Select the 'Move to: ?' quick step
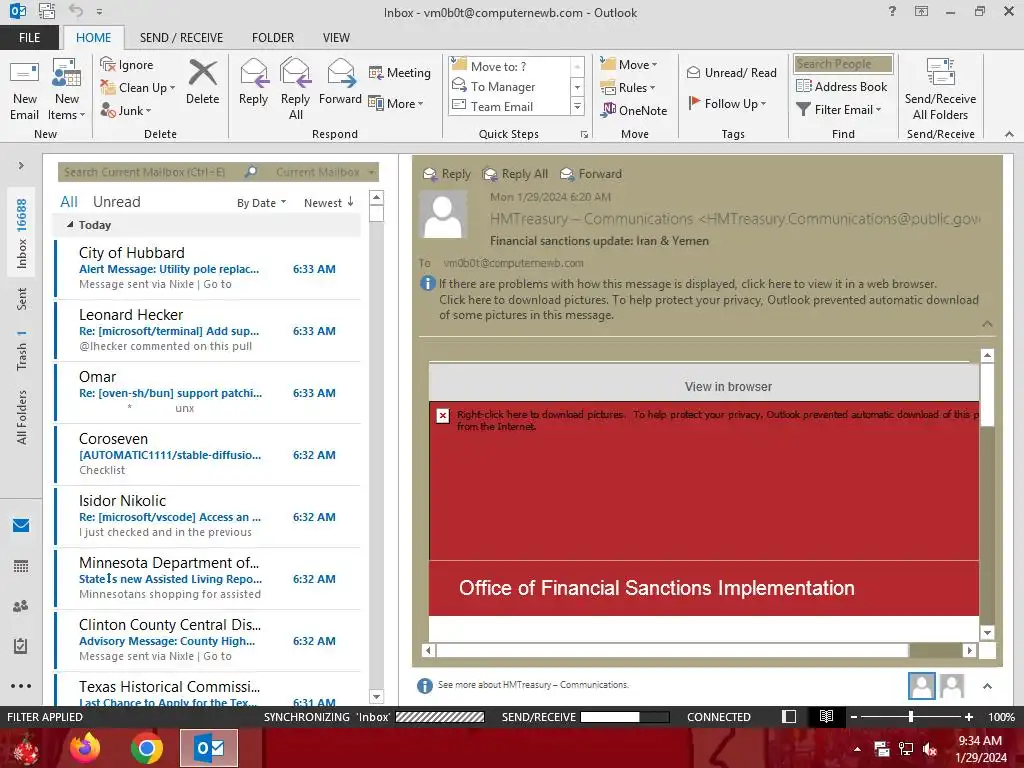This screenshot has height=768, width=1024. click(x=511, y=66)
